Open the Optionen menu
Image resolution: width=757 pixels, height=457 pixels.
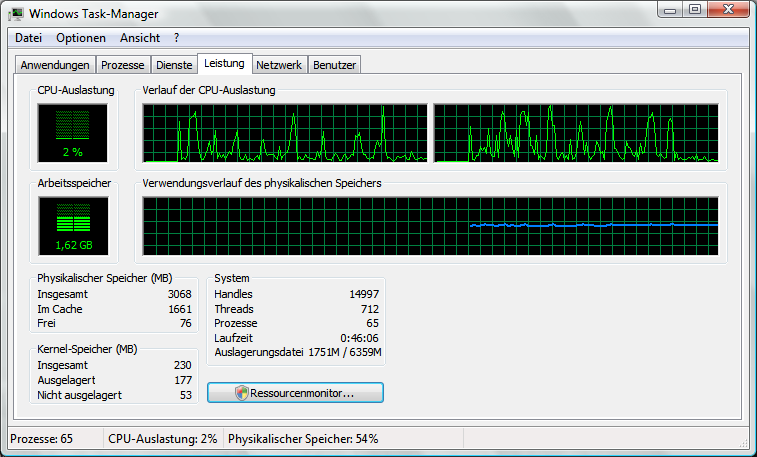81,38
